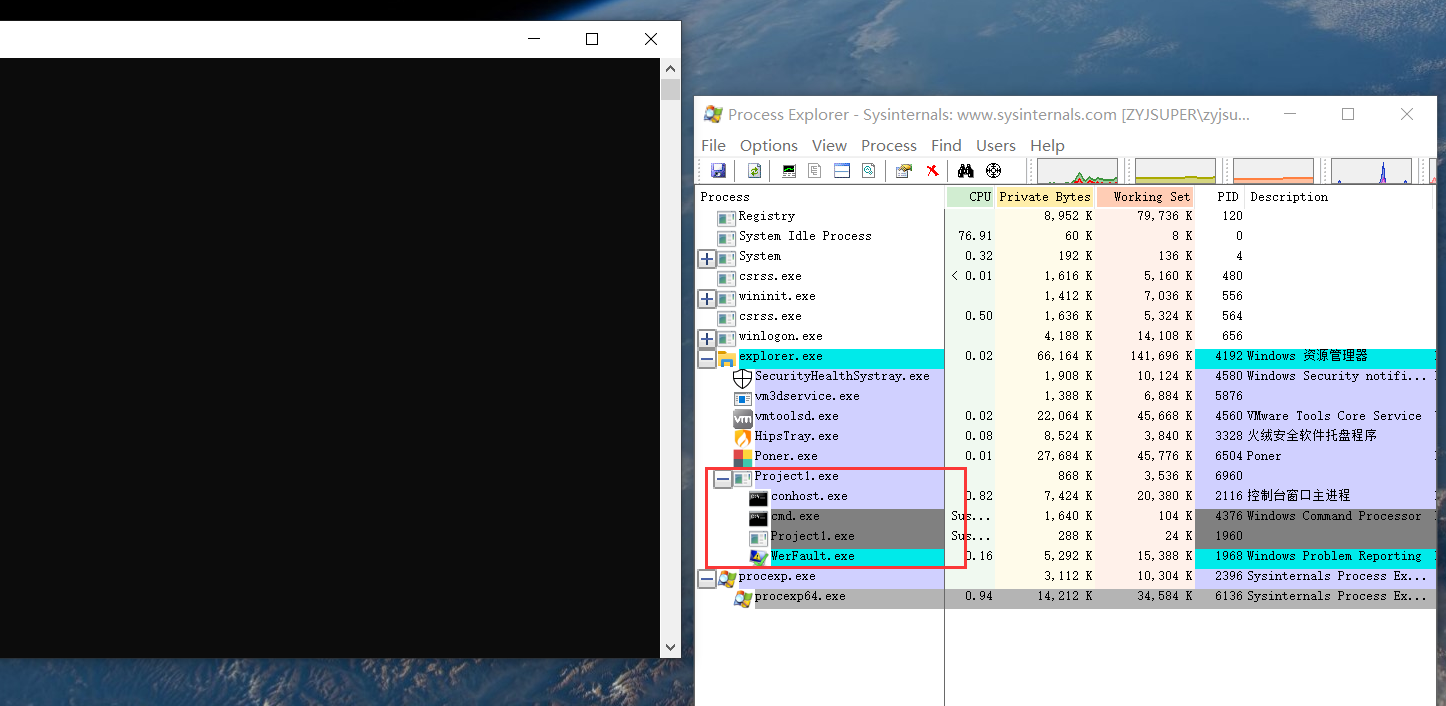The height and width of the screenshot is (706, 1446).
Task: Open the process Properties toolbar icon
Action: point(904,171)
